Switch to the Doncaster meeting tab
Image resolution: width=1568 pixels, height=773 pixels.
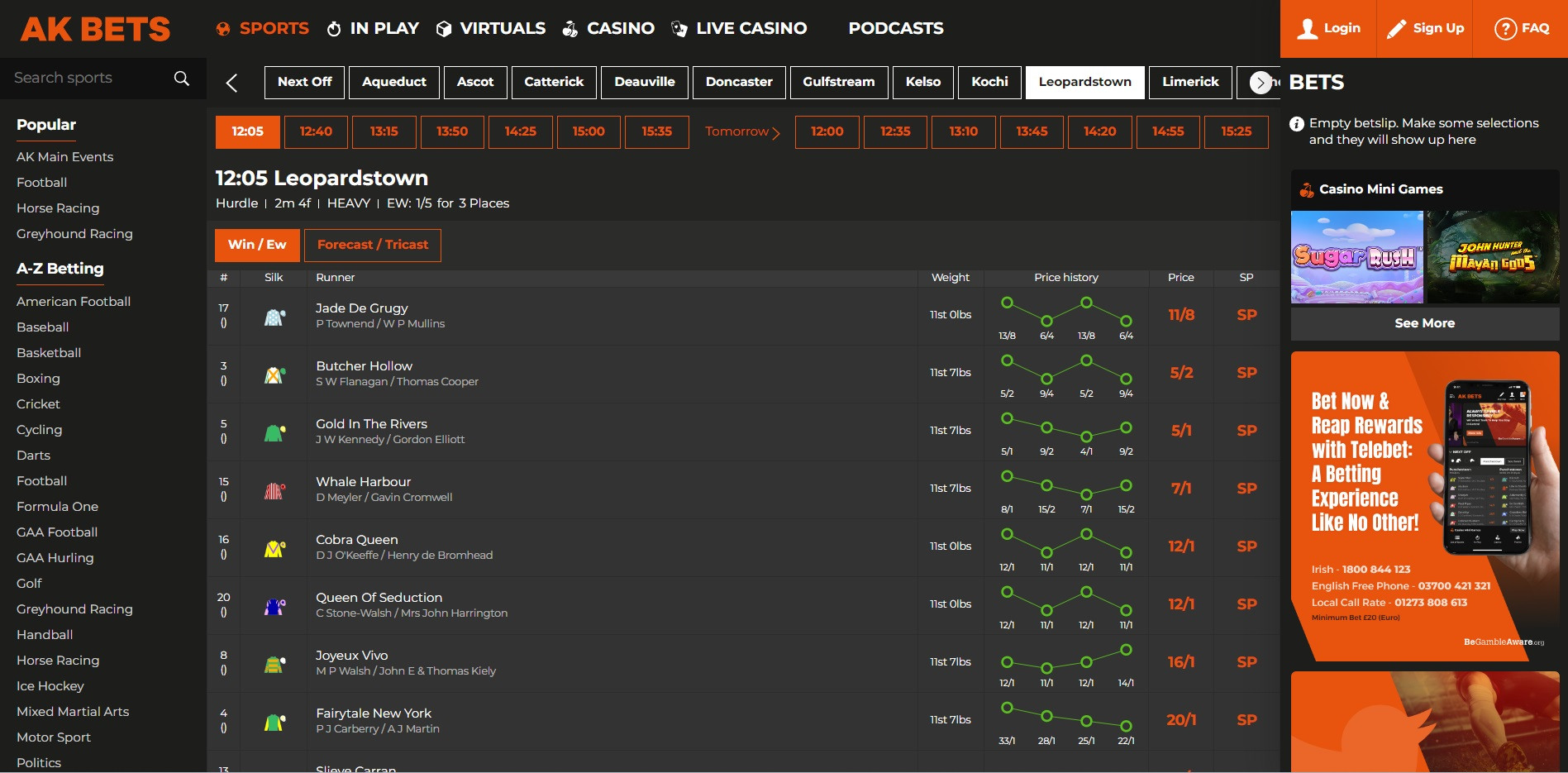coord(739,82)
